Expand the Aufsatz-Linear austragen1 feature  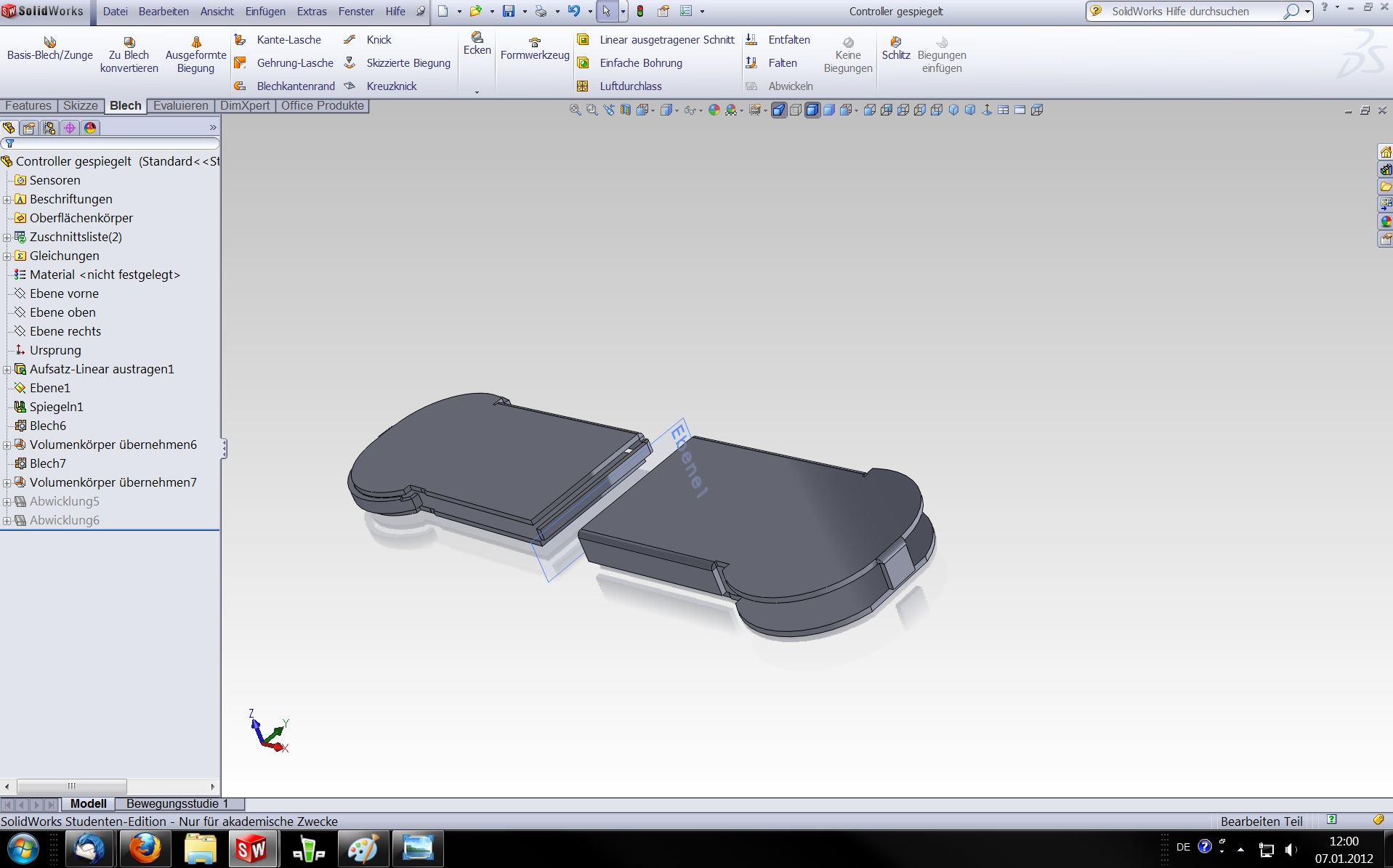(7, 370)
